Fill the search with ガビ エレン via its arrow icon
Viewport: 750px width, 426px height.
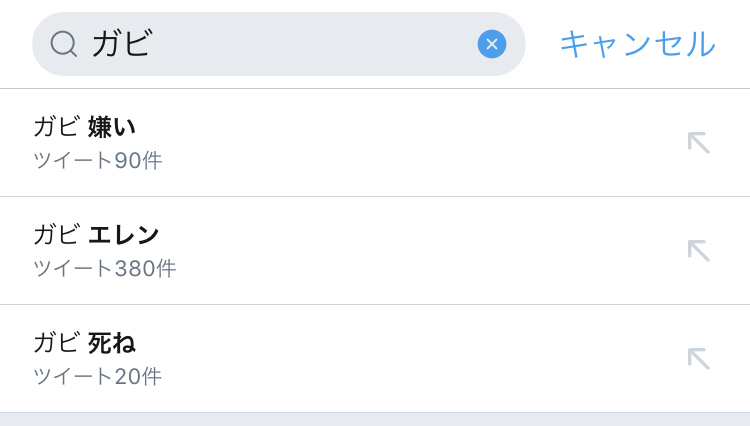(x=698, y=250)
